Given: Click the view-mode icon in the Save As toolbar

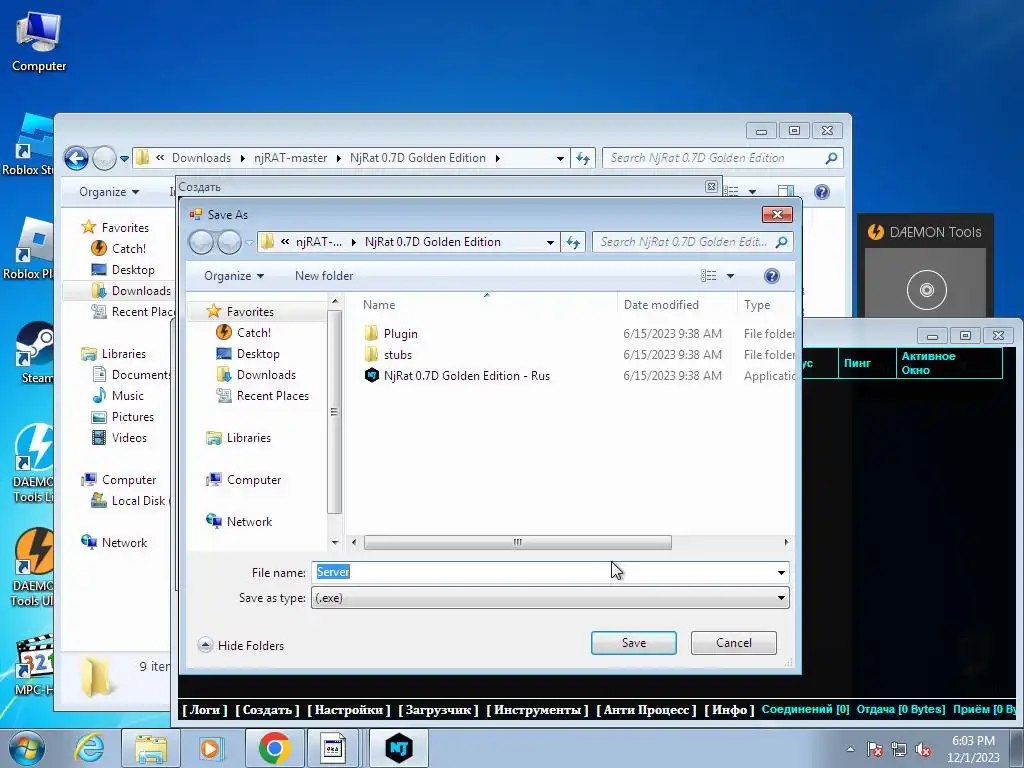Looking at the screenshot, I should pos(709,276).
